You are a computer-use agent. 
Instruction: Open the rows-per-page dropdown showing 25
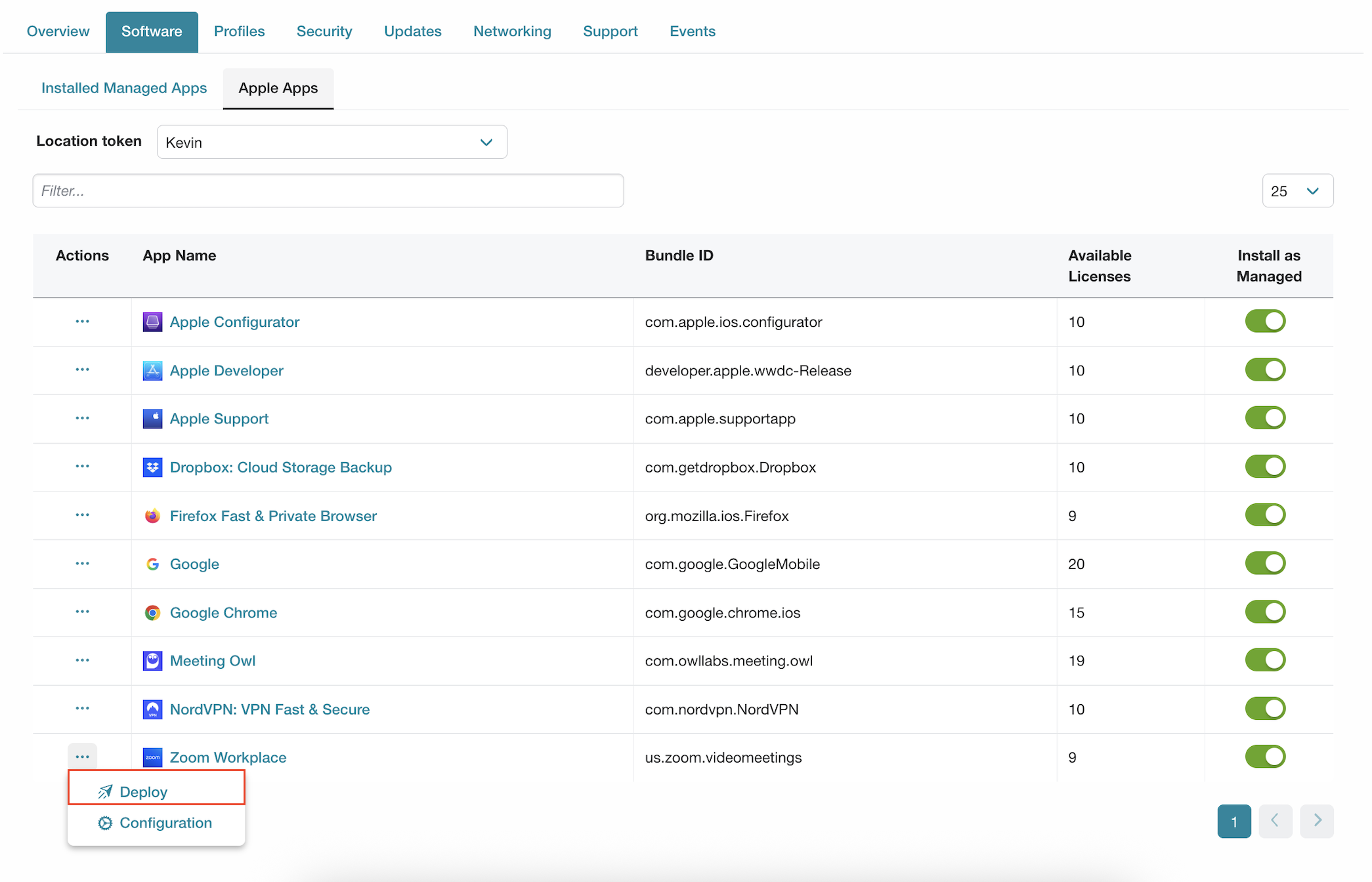coord(1297,191)
